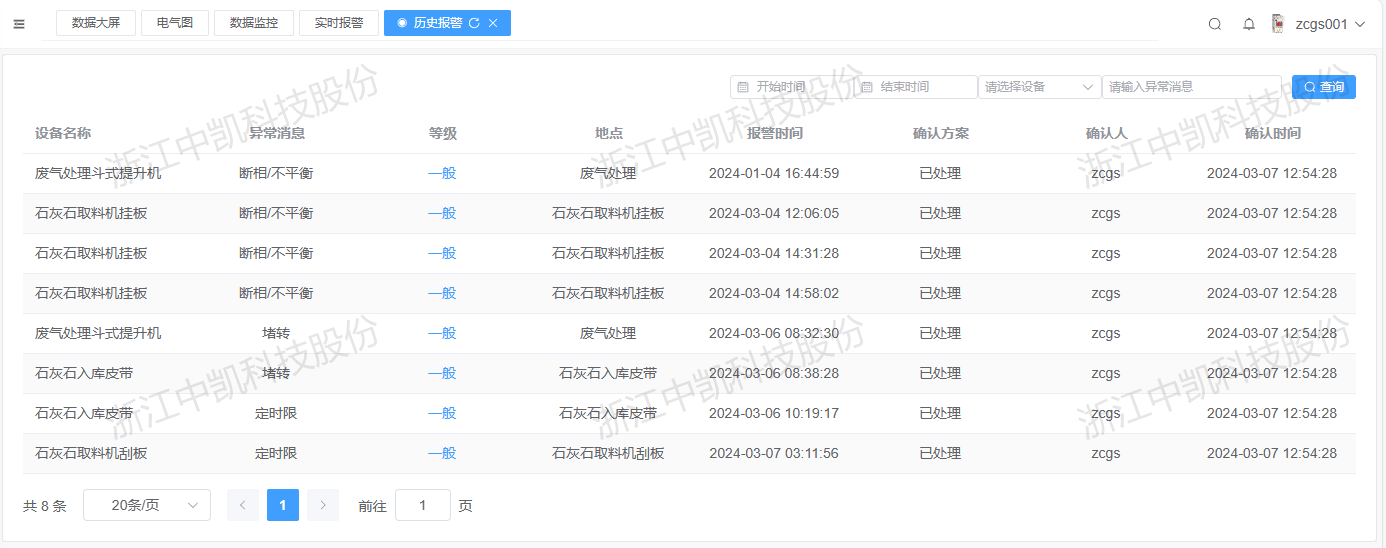
Task: Close the 历史报警 tab
Action: click(493, 23)
